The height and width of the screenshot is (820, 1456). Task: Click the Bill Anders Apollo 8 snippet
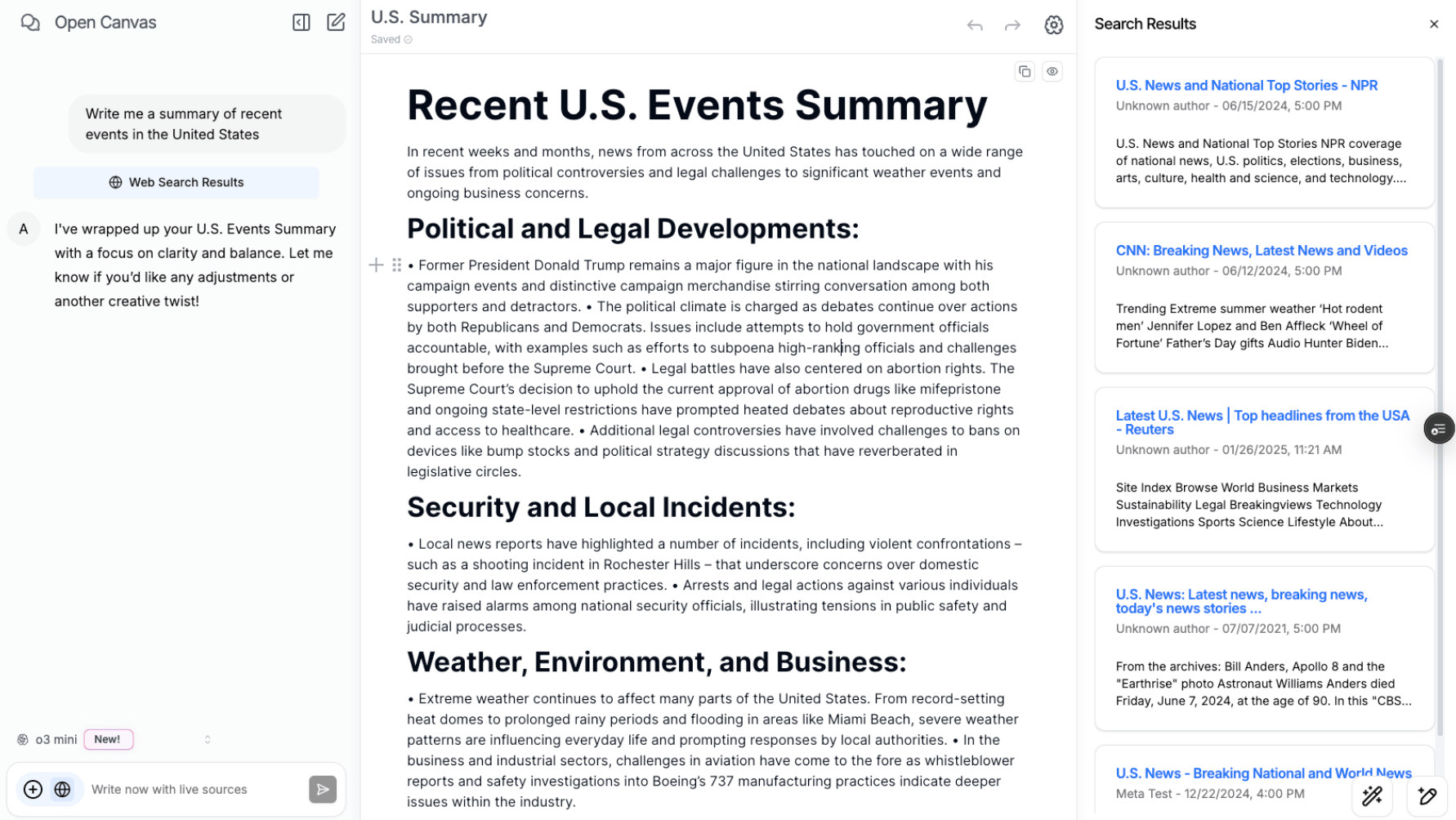click(x=1263, y=684)
